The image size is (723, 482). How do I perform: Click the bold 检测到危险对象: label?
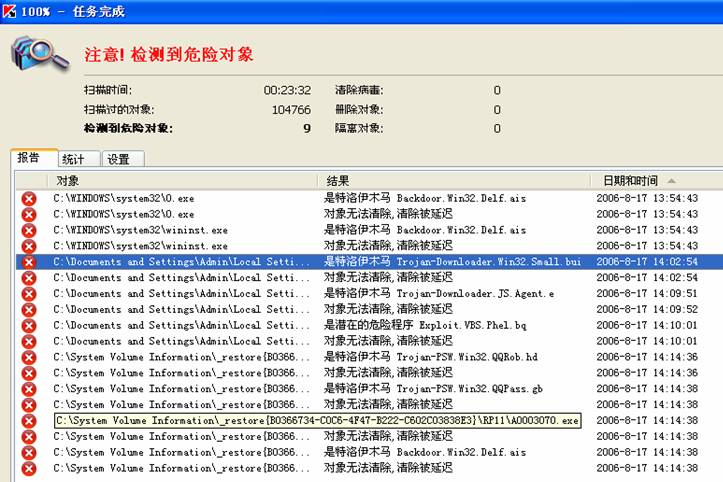point(128,128)
